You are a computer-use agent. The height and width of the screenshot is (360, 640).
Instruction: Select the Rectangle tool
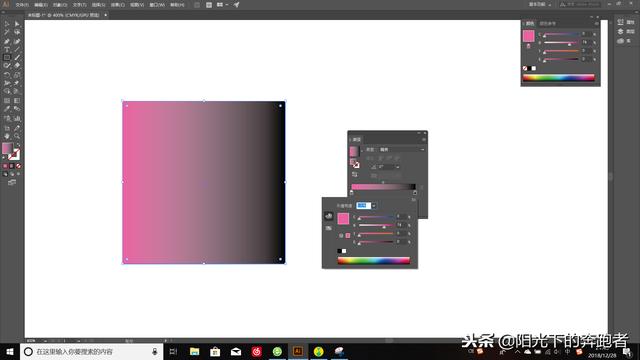coord(7,58)
